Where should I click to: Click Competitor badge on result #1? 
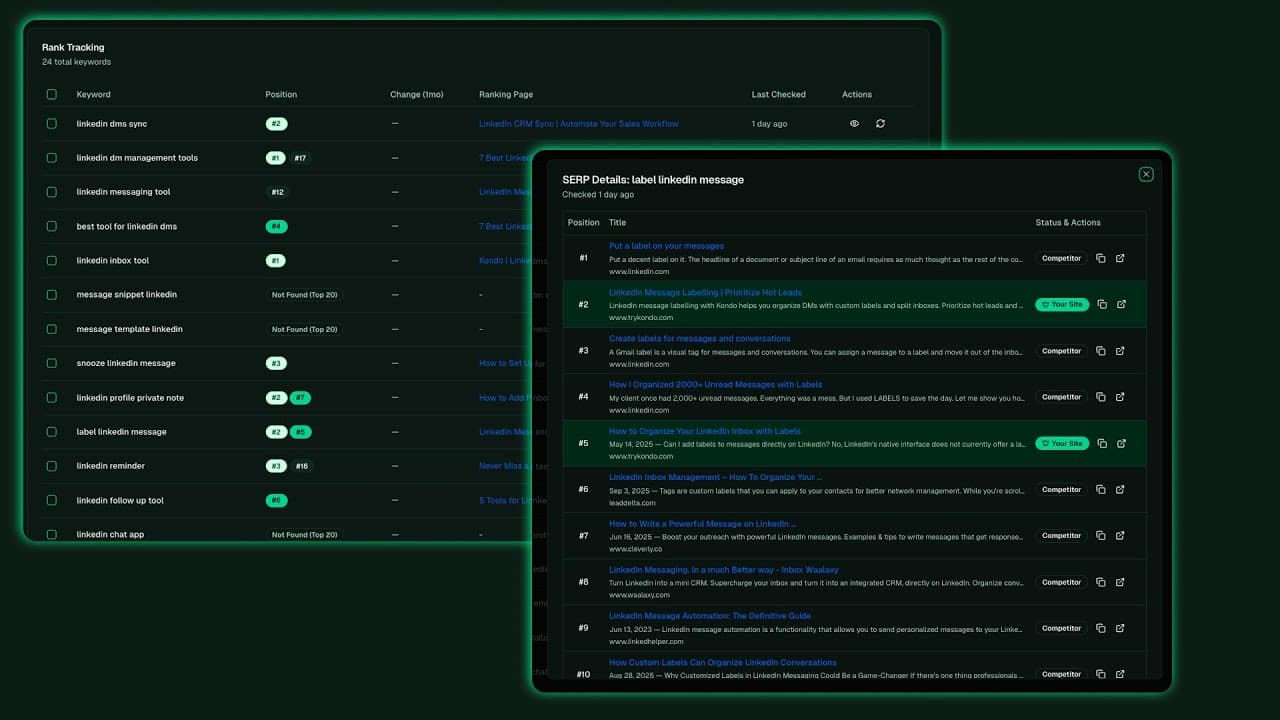click(1061, 258)
